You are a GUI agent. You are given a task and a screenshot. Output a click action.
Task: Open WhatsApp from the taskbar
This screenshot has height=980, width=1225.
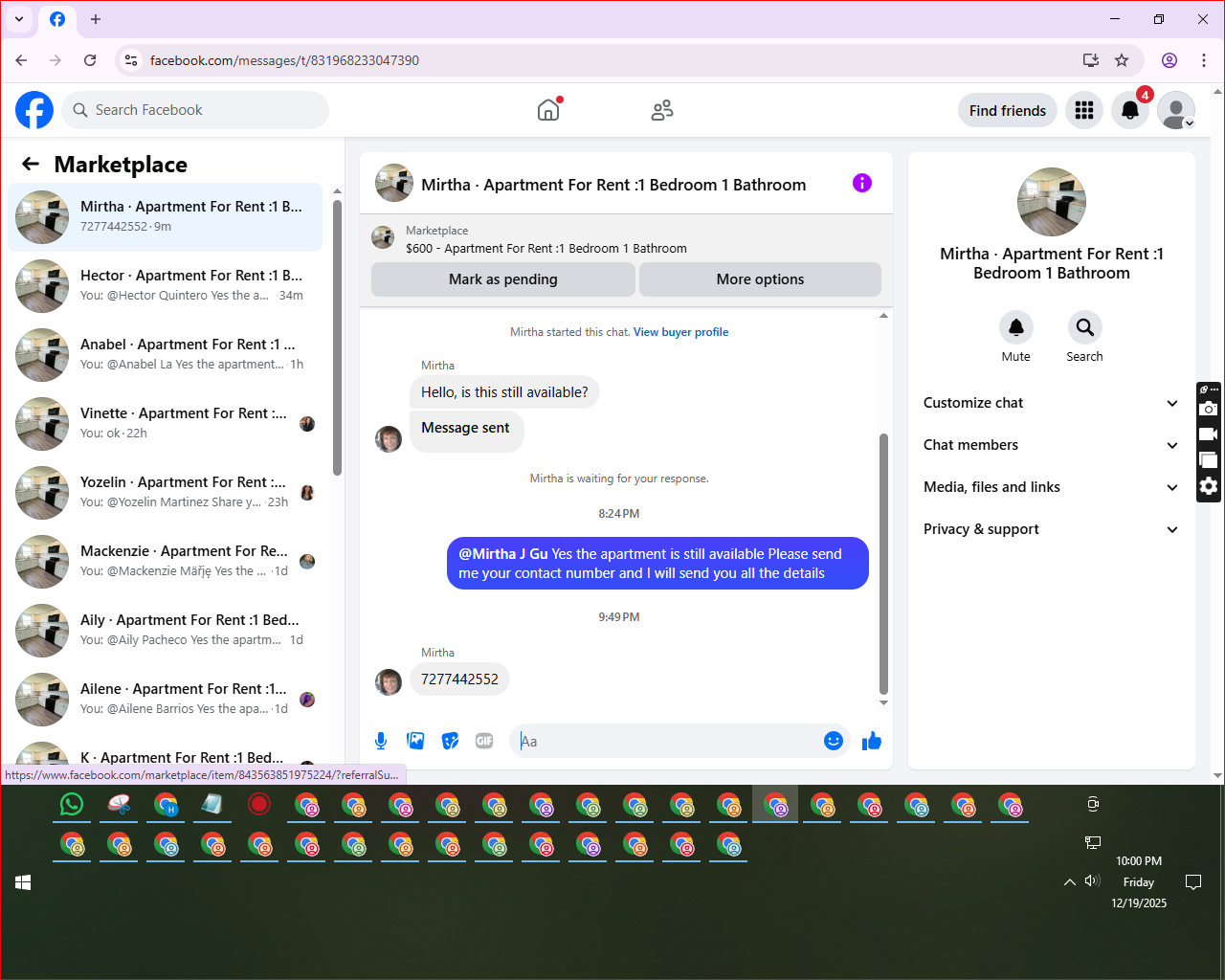[72, 804]
